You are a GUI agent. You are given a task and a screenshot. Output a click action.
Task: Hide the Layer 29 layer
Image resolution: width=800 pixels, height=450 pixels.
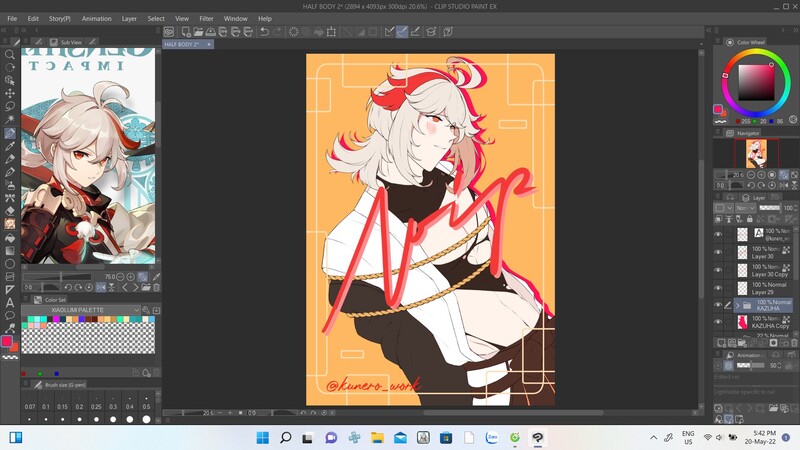[x=718, y=288]
